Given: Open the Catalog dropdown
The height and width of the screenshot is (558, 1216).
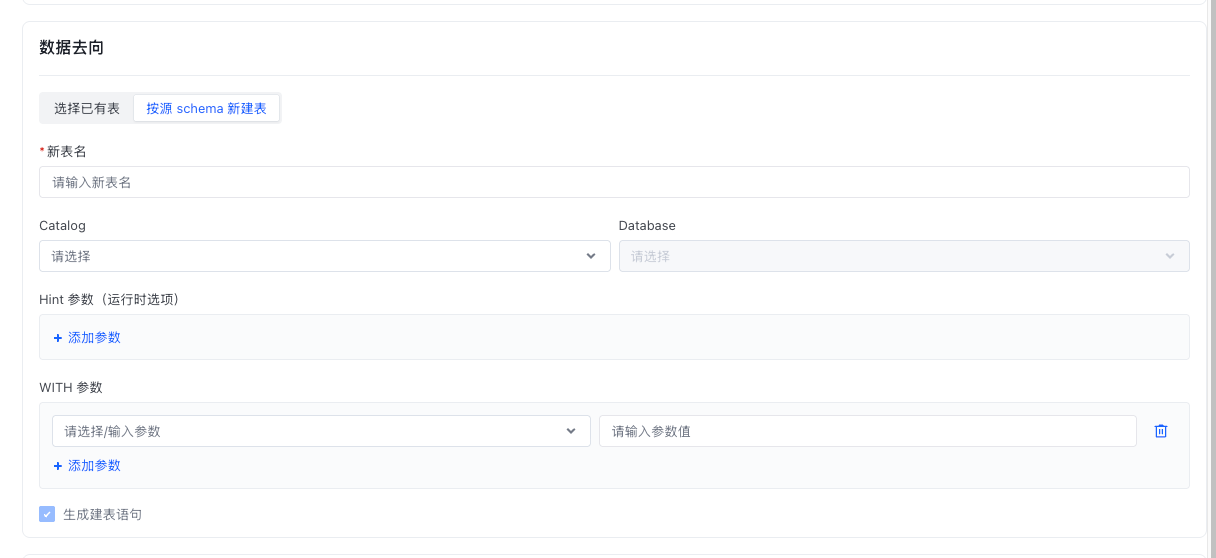Looking at the screenshot, I should (x=325, y=256).
